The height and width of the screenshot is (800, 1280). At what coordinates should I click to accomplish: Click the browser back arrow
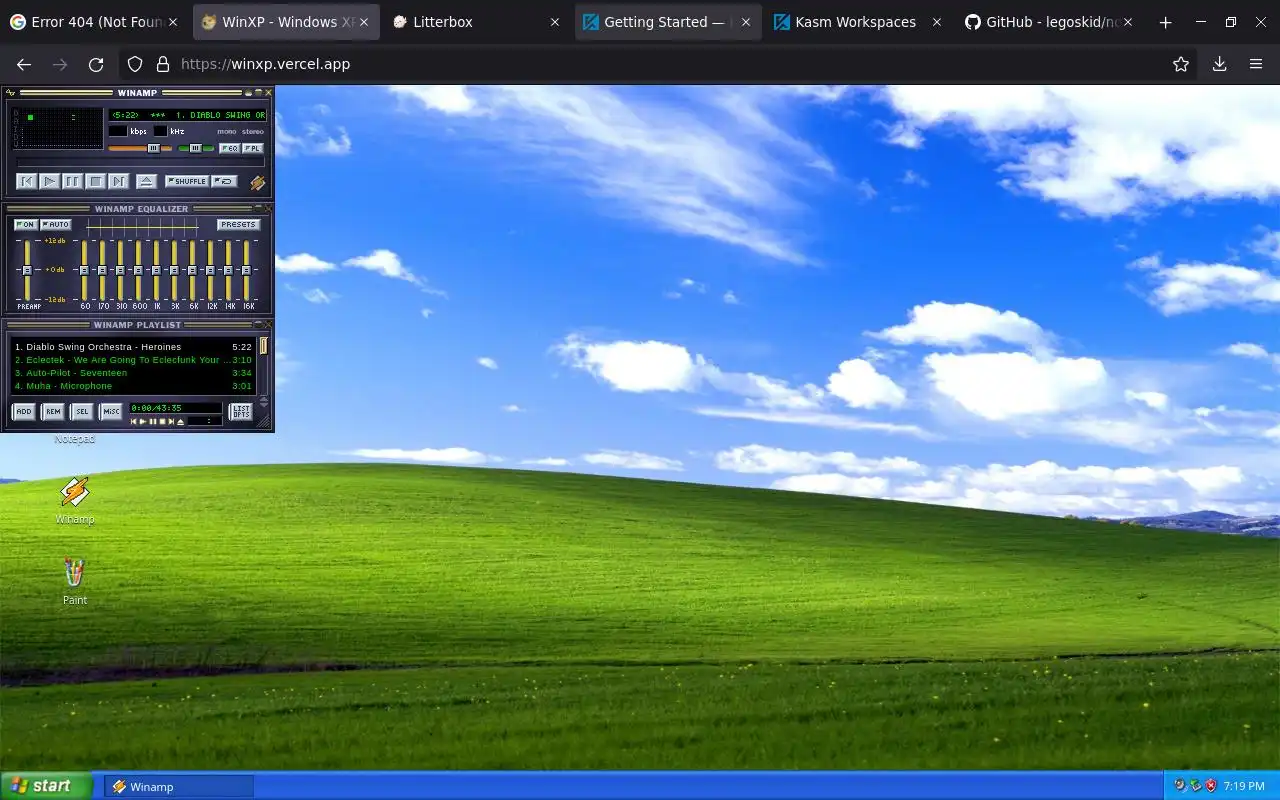(24, 64)
